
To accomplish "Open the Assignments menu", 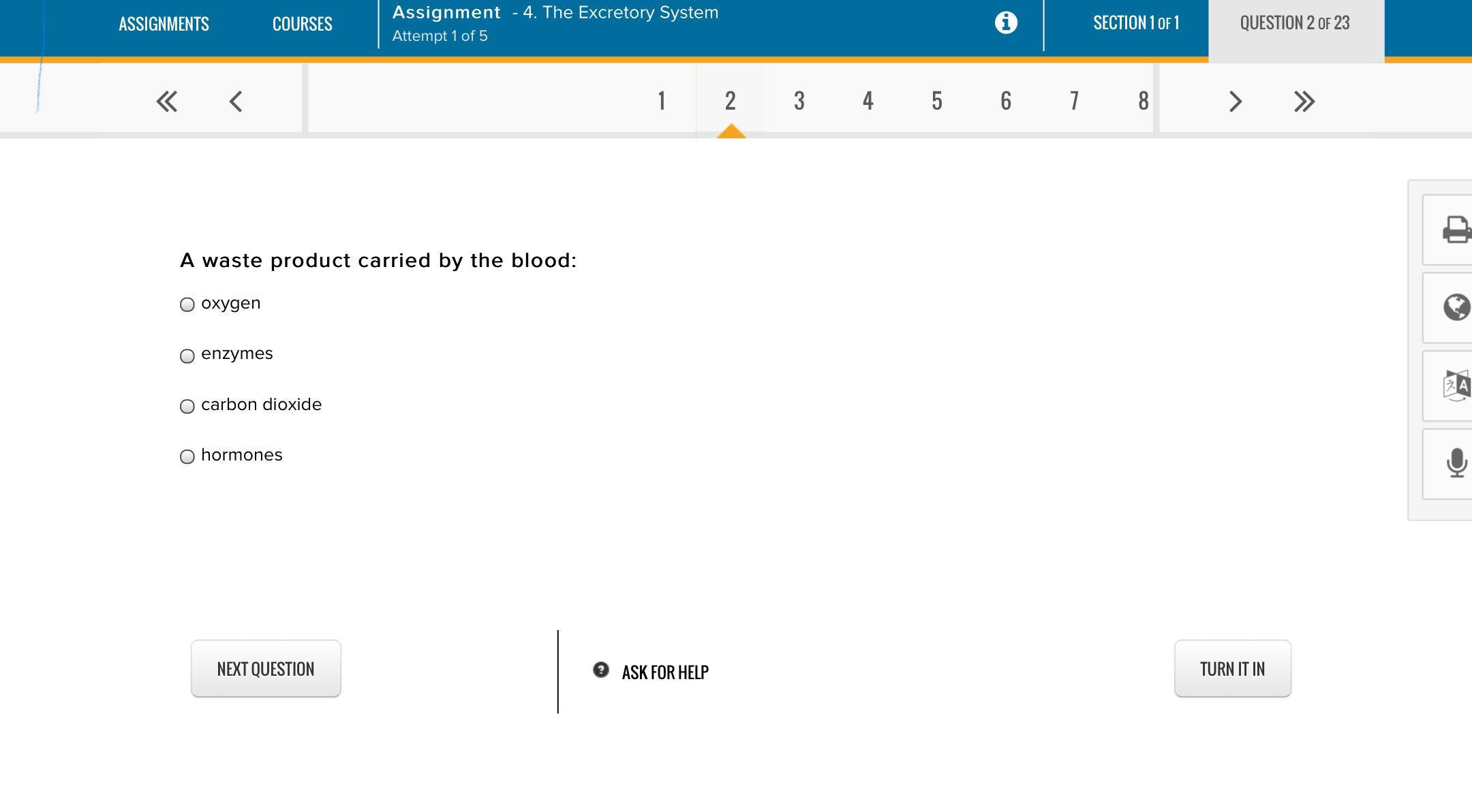I will [164, 24].
